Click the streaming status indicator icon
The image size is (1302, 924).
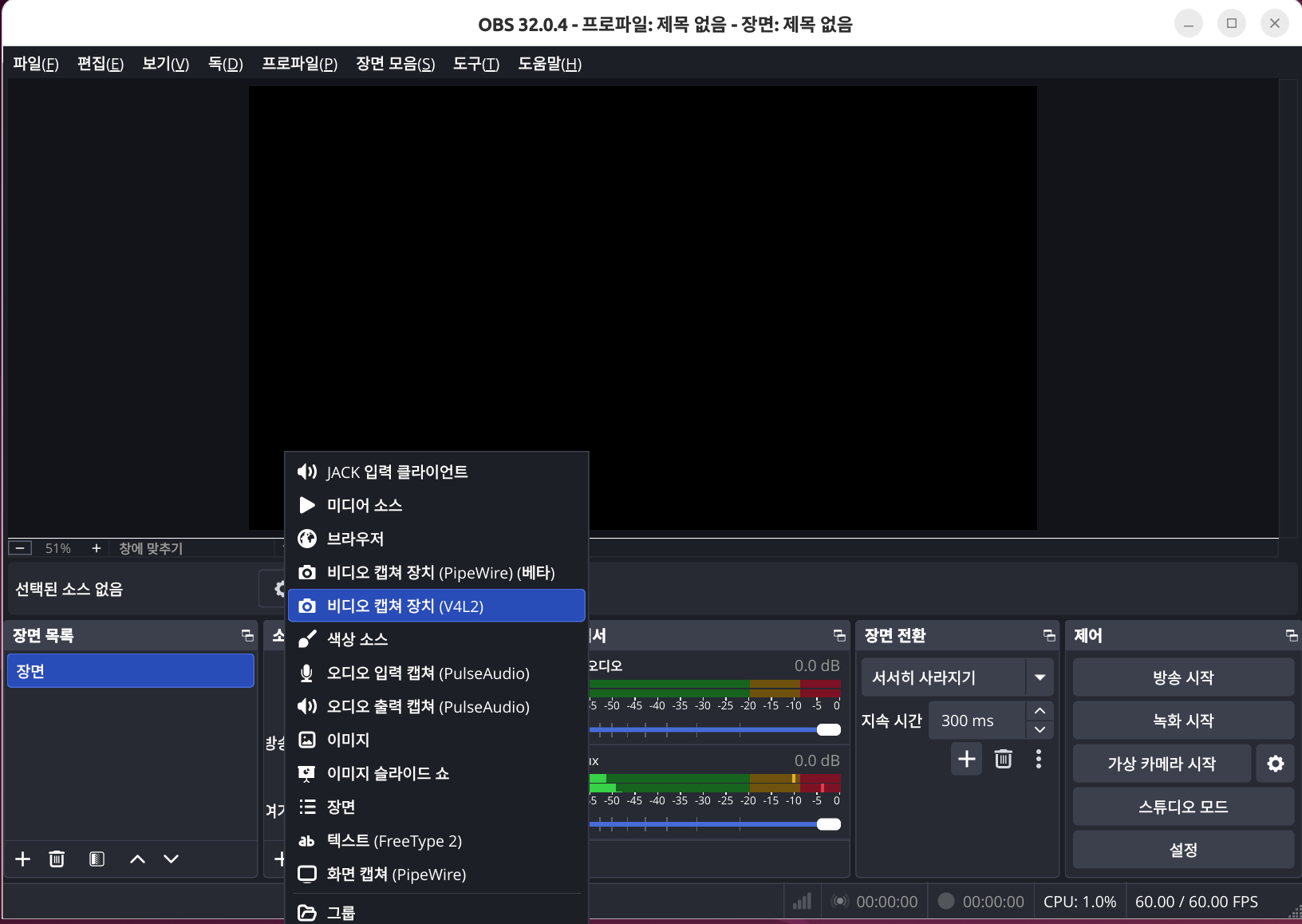point(839,902)
